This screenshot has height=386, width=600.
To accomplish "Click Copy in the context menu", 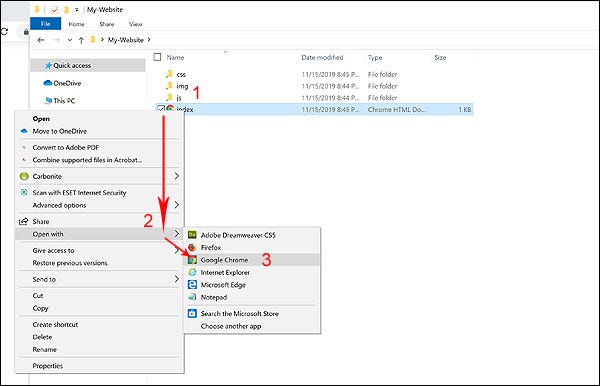I will 99,308.
